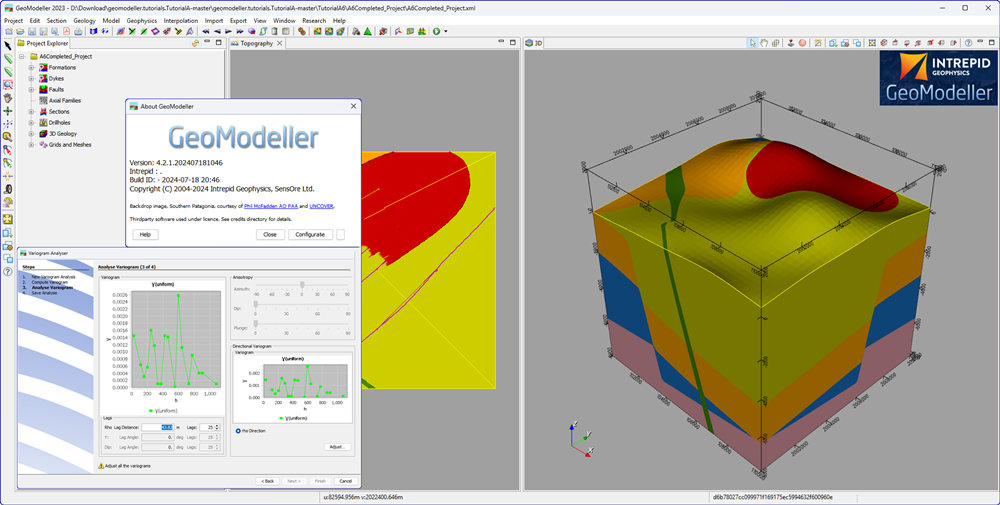The width and height of the screenshot is (1000, 505).
Task: Select the hand pan tool in left sidebar
Action: pyautogui.click(x=8, y=98)
